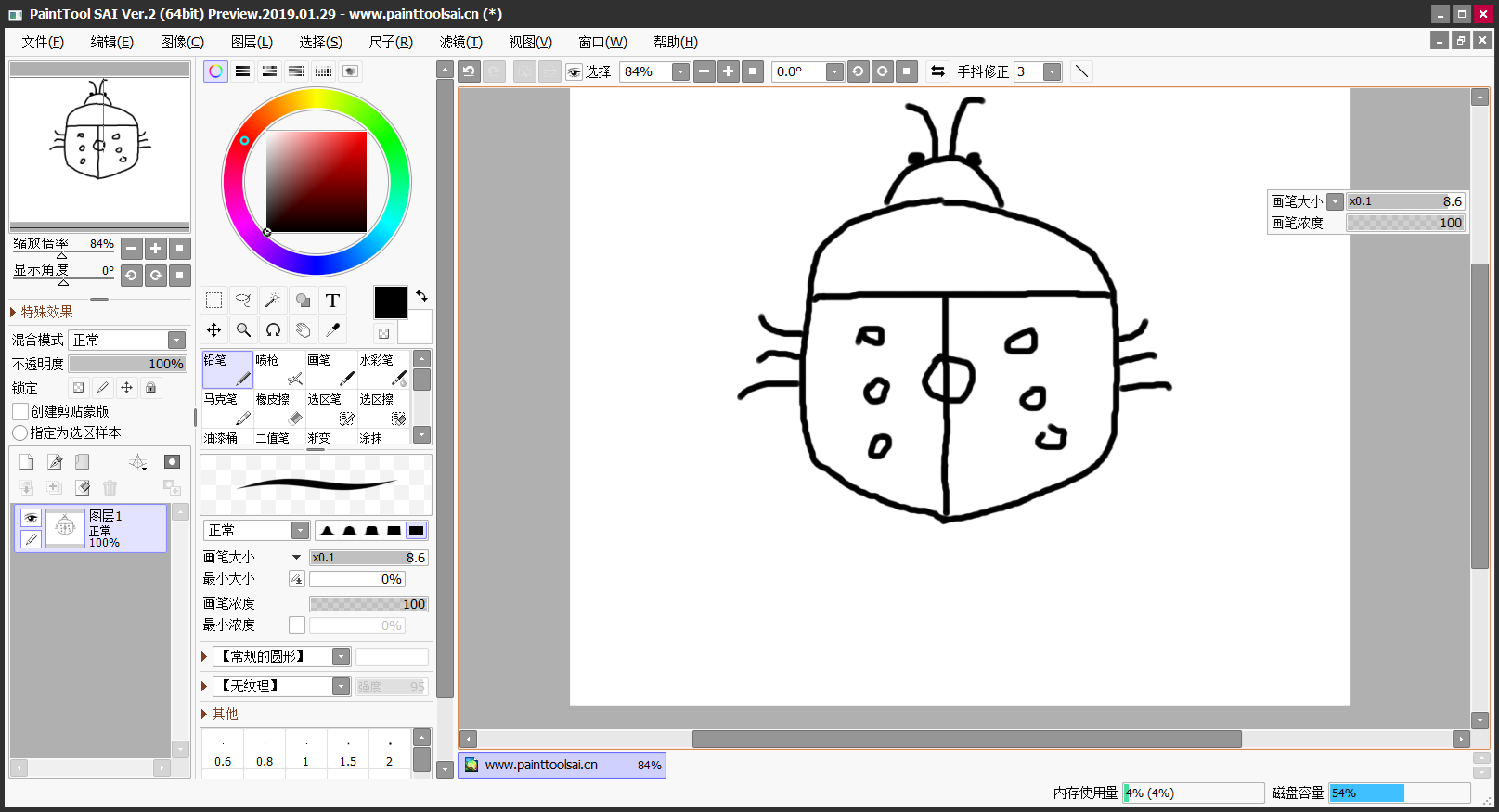Zoom out with navigator minus button

(x=132, y=248)
